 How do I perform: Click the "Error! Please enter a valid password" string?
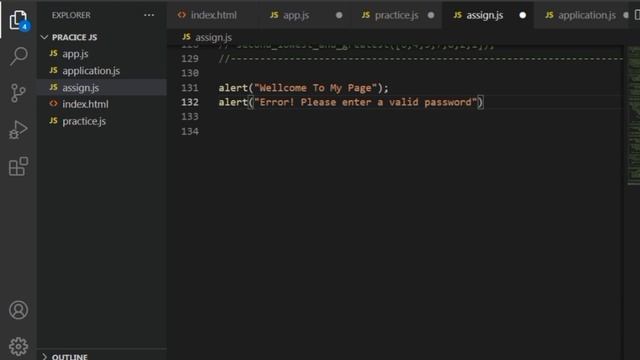coord(365,102)
